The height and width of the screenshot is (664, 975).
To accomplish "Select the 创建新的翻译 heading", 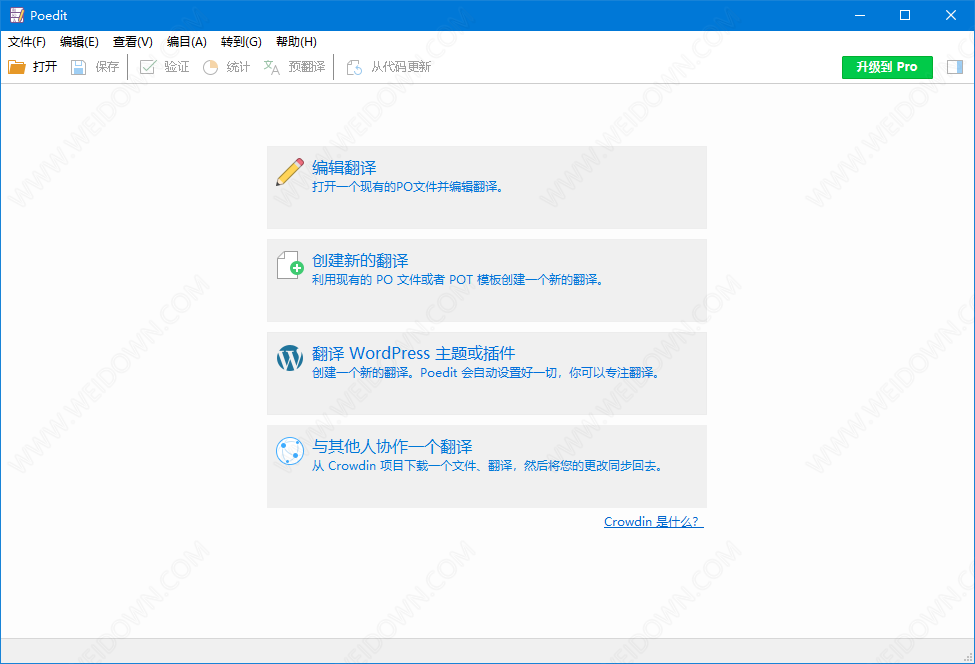I will 360,261.
